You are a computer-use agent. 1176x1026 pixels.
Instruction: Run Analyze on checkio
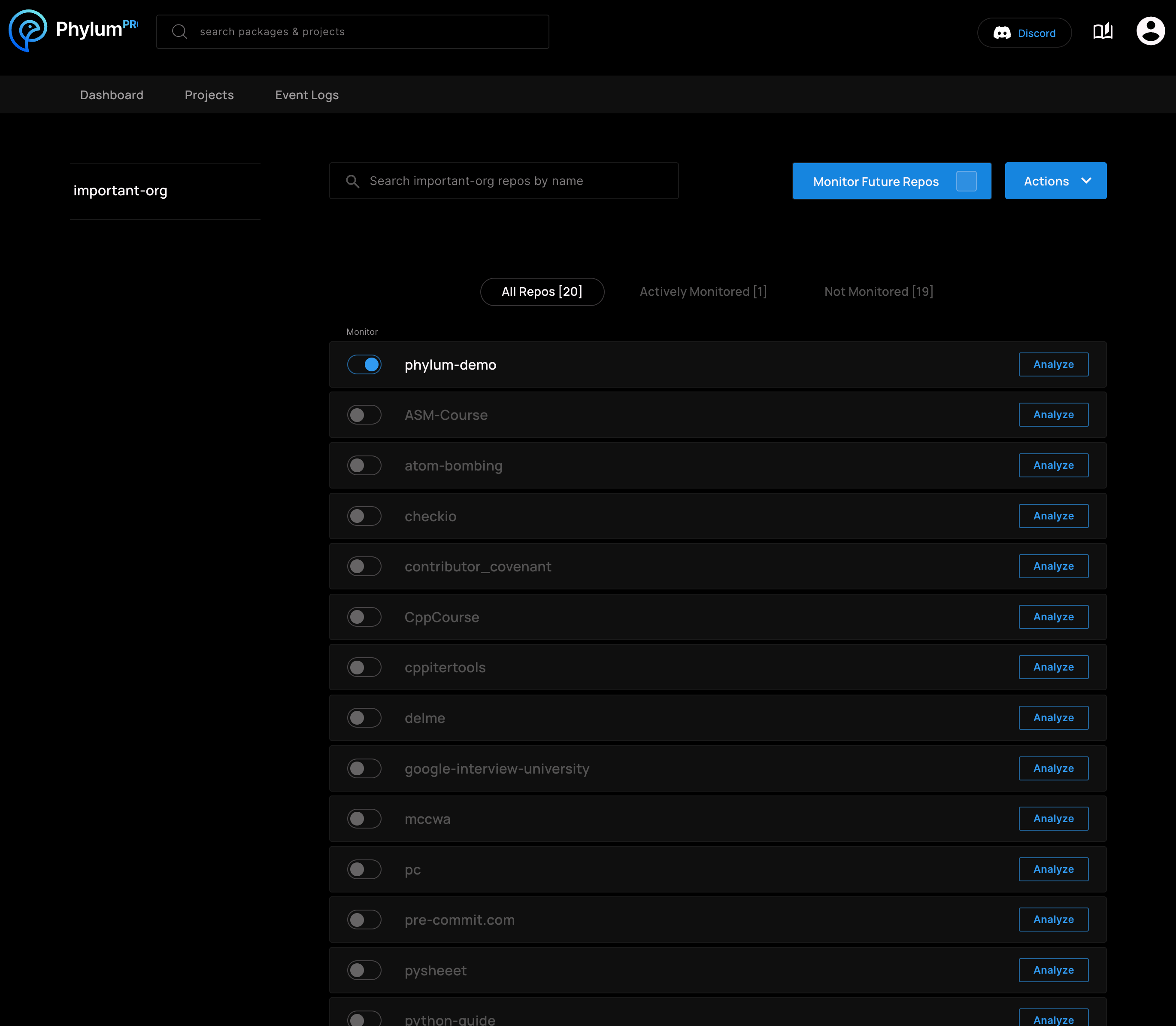pos(1054,516)
